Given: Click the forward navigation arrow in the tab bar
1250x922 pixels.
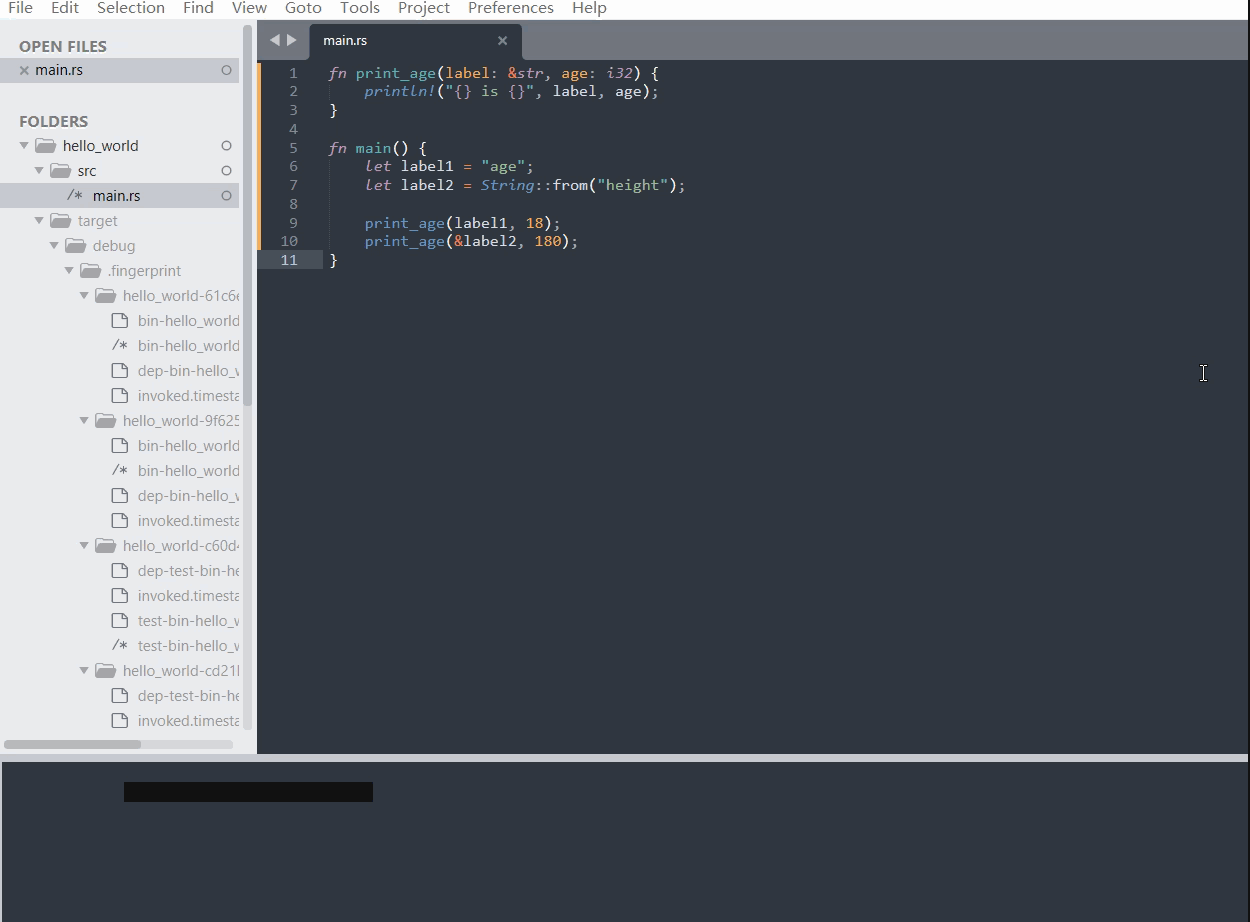Looking at the screenshot, I should coord(291,40).
